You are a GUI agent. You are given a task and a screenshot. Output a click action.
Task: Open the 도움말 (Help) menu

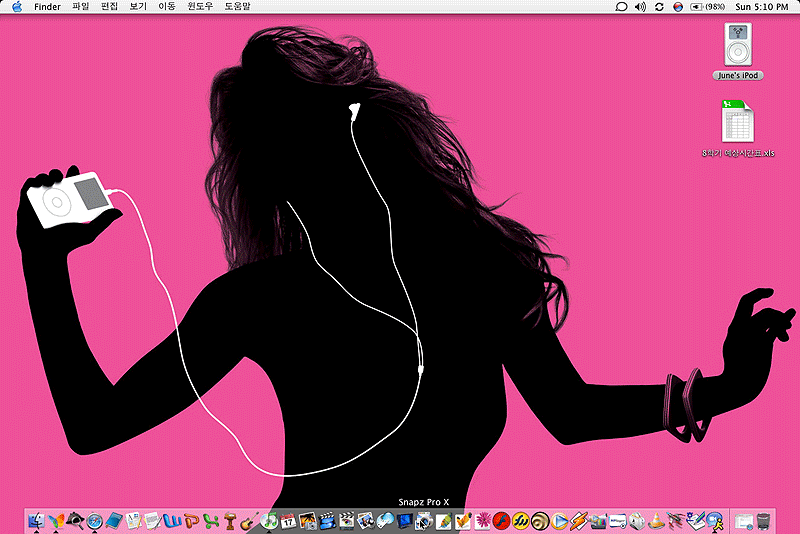pos(237,7)
